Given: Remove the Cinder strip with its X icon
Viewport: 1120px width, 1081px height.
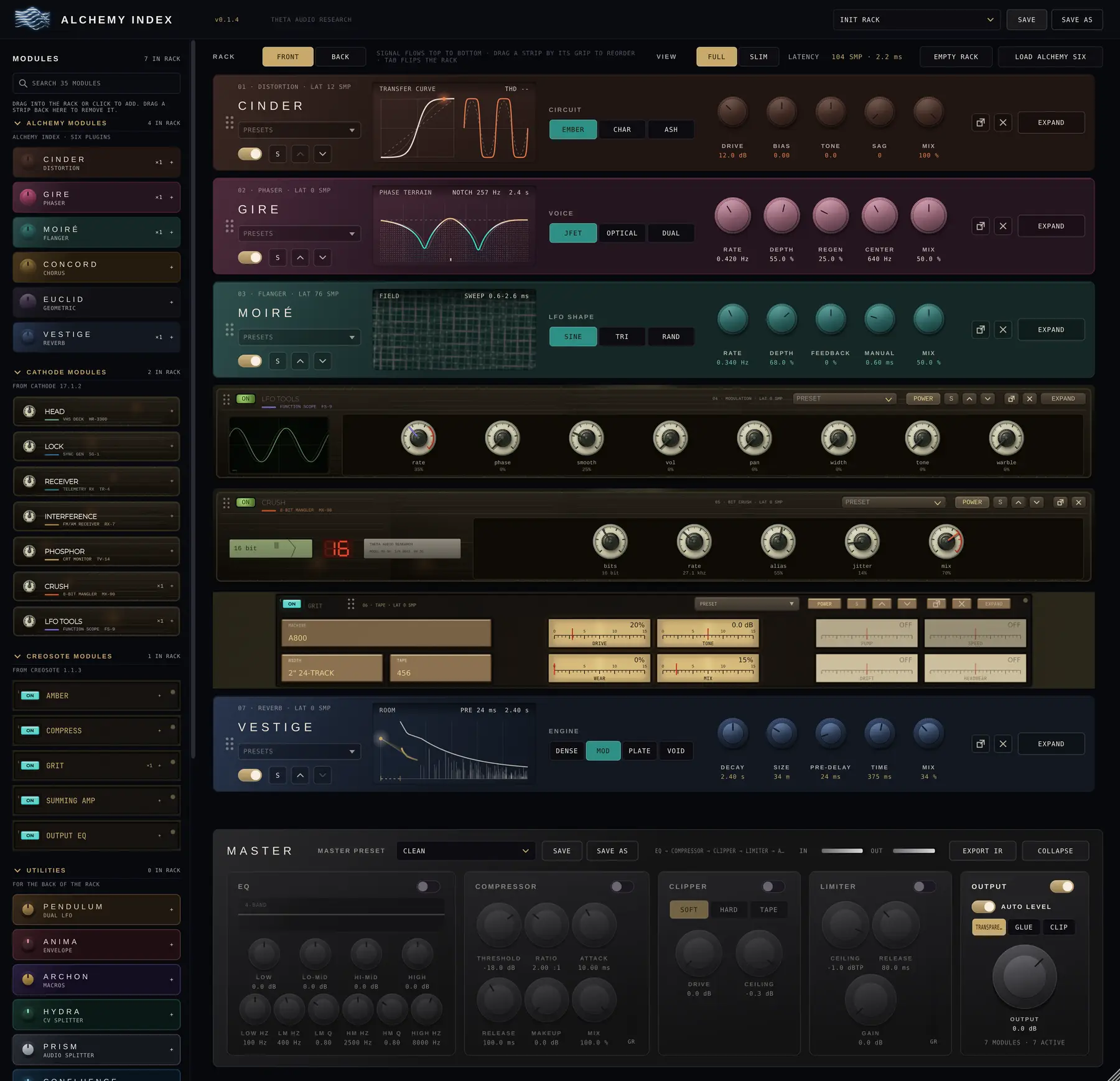Looking at the screenshot, I should pos(1003,123).
